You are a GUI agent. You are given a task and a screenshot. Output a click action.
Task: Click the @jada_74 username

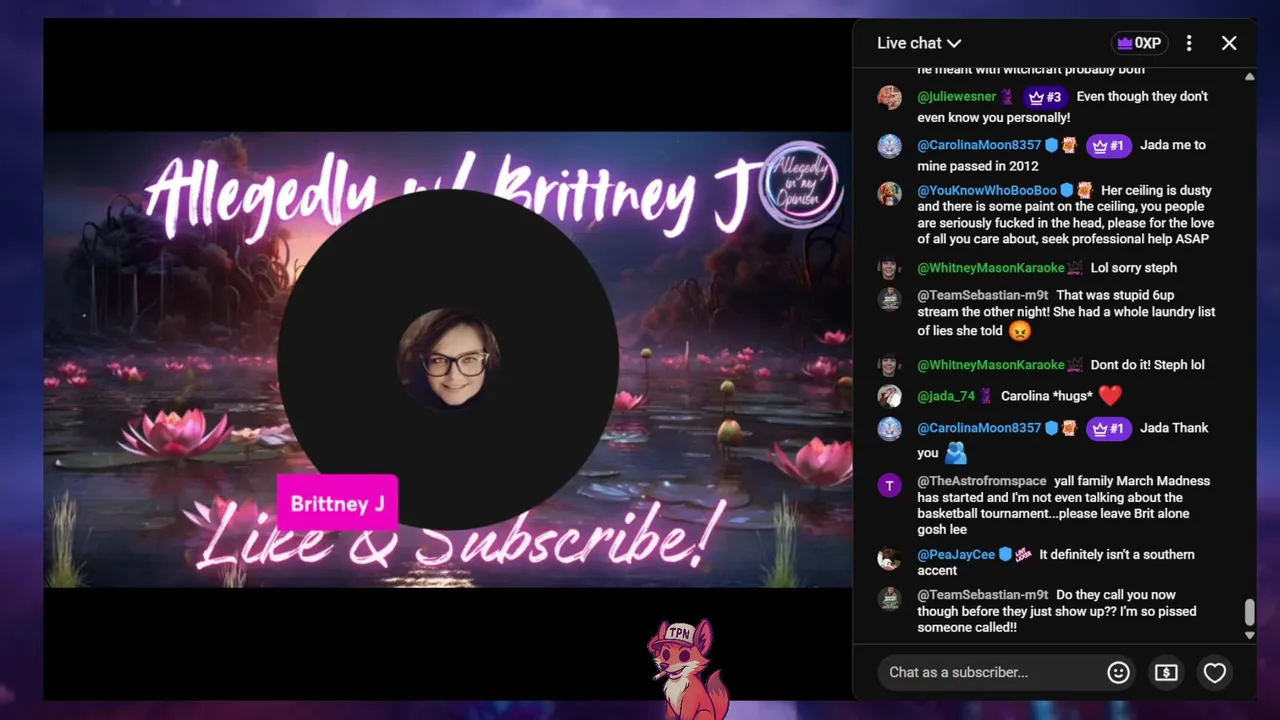[x=946, y=396]
